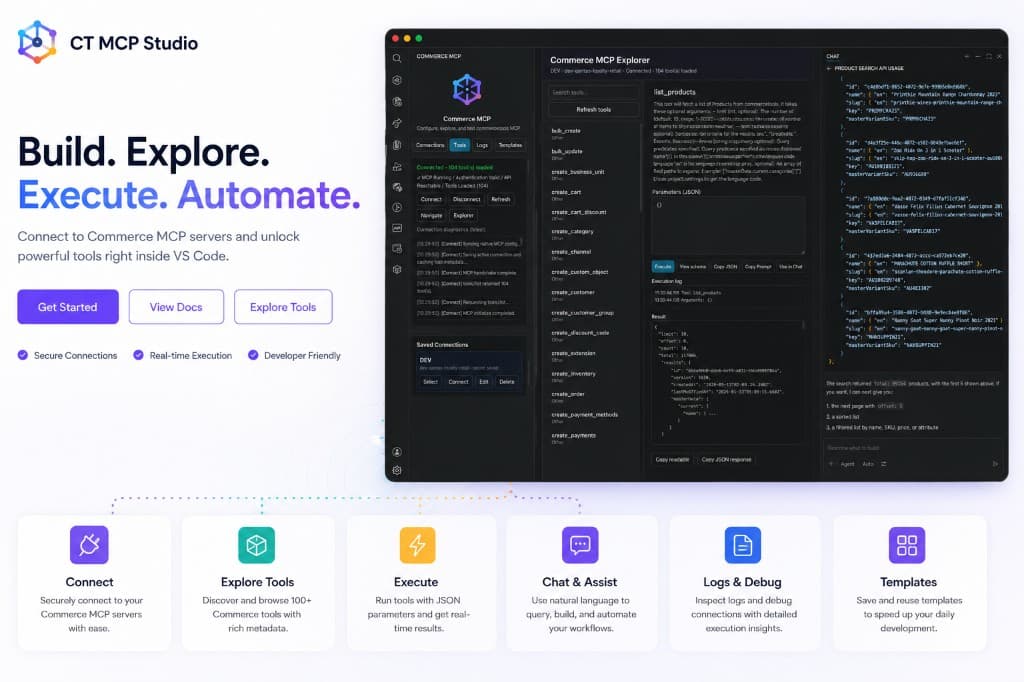Click the search icon in the activity bar
1024x682 pixels.
tap(397, 59)
